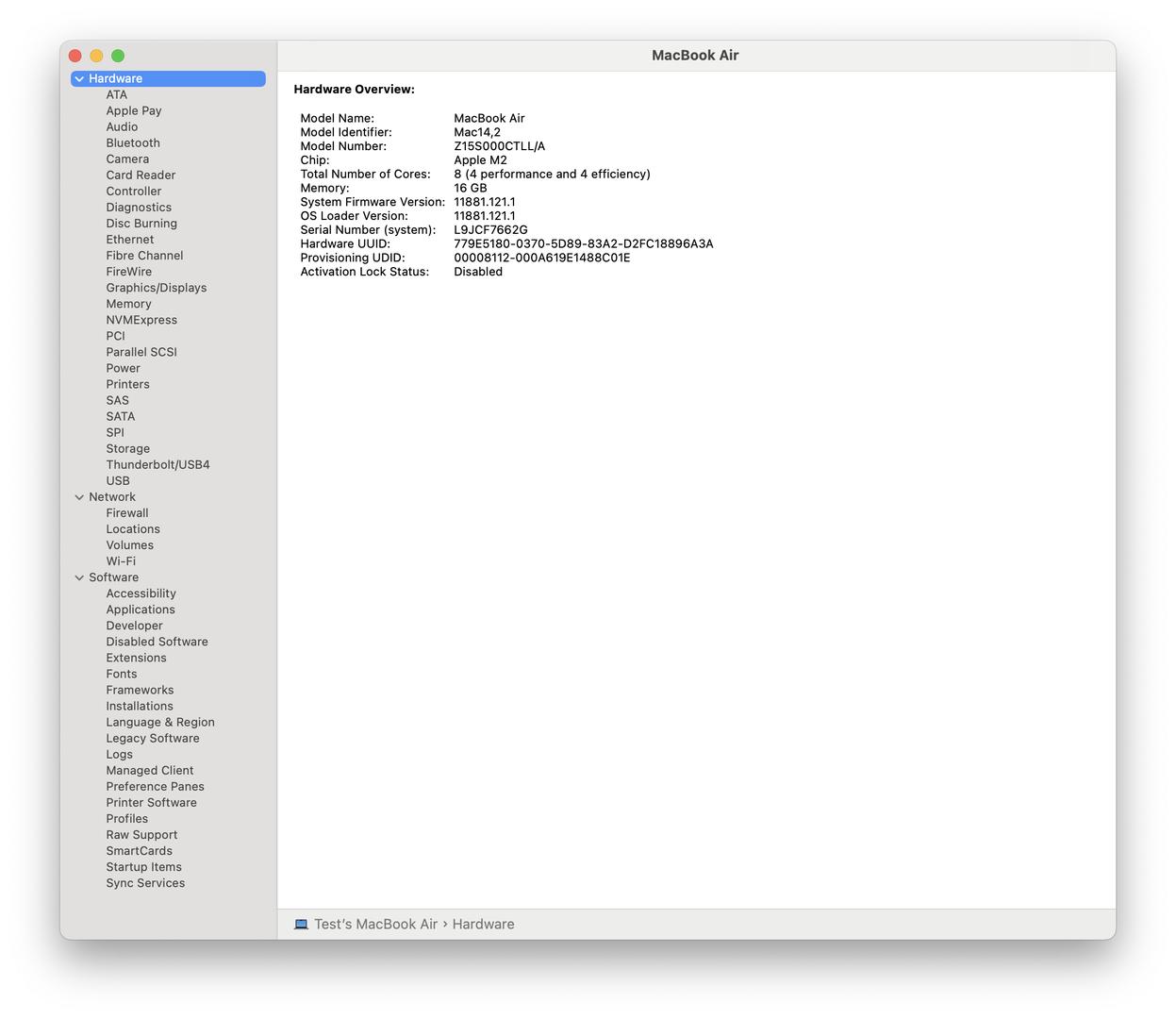
Task: Select SAS in the sidebar
Action: click(x=117, y=401)
